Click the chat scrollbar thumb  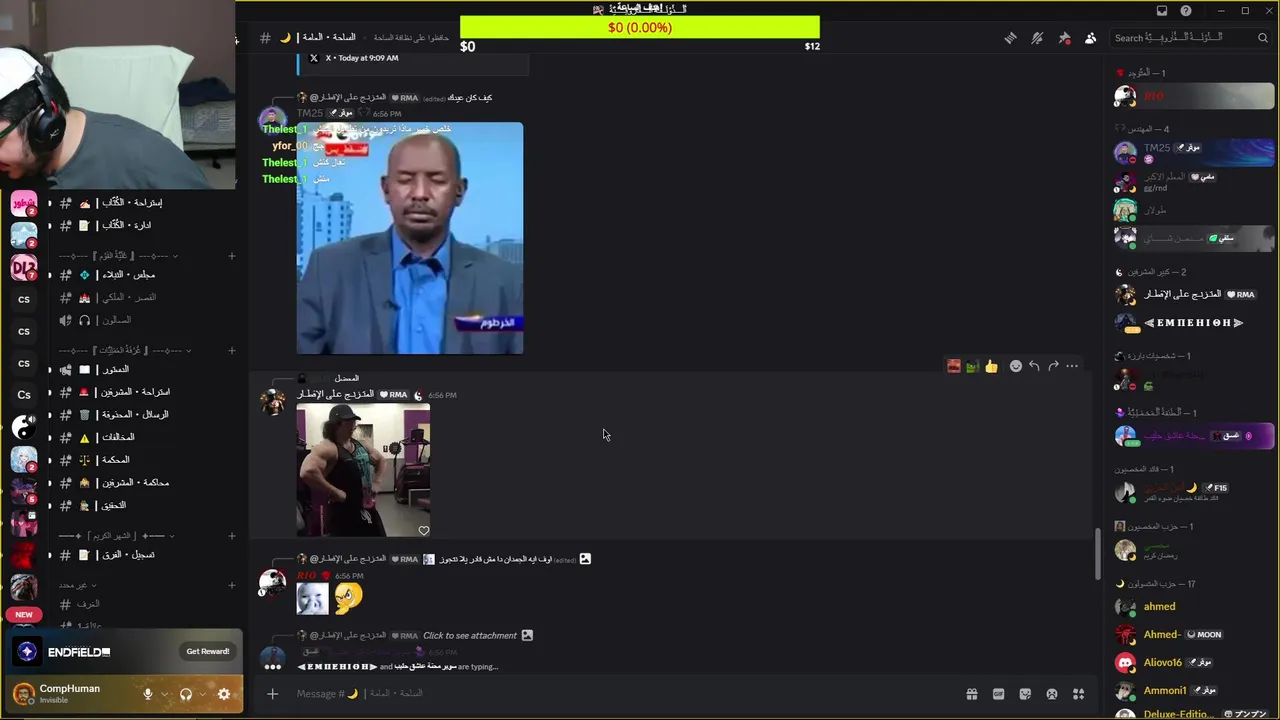(x=1097, y=553)
